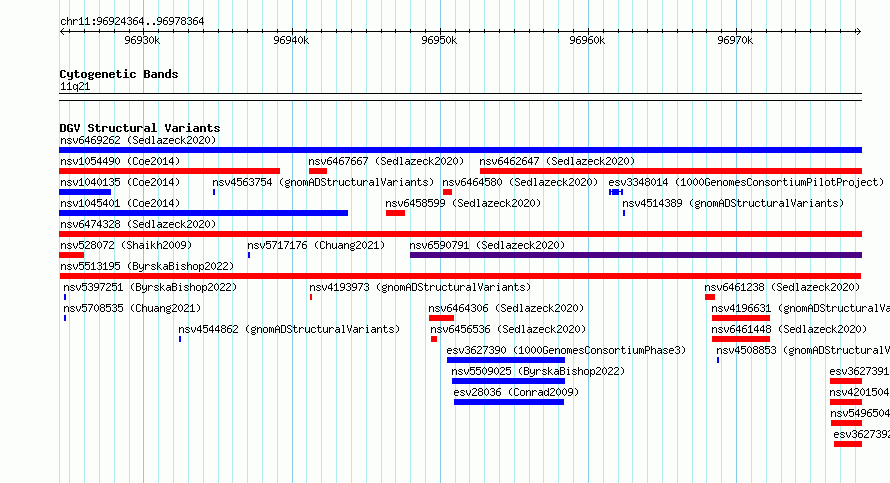Viewport: 890px width, 483px height.
Task: Select the long blue nsv6469262 variant bar
Action: (x=460, y=150)
